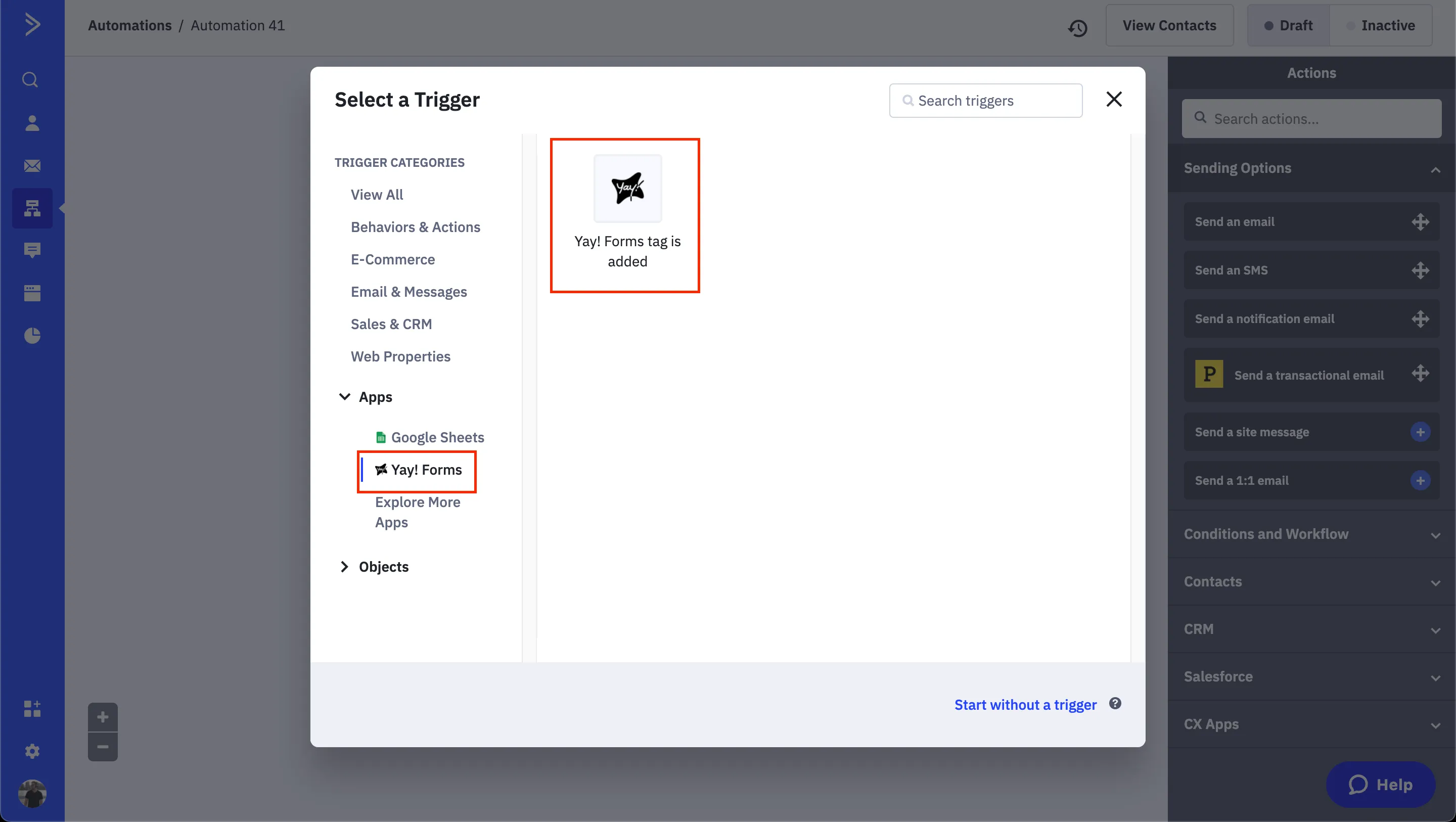Set automation status to Draft
The height and width of the screenshot is (822, 1456).
pos(1289,25)
